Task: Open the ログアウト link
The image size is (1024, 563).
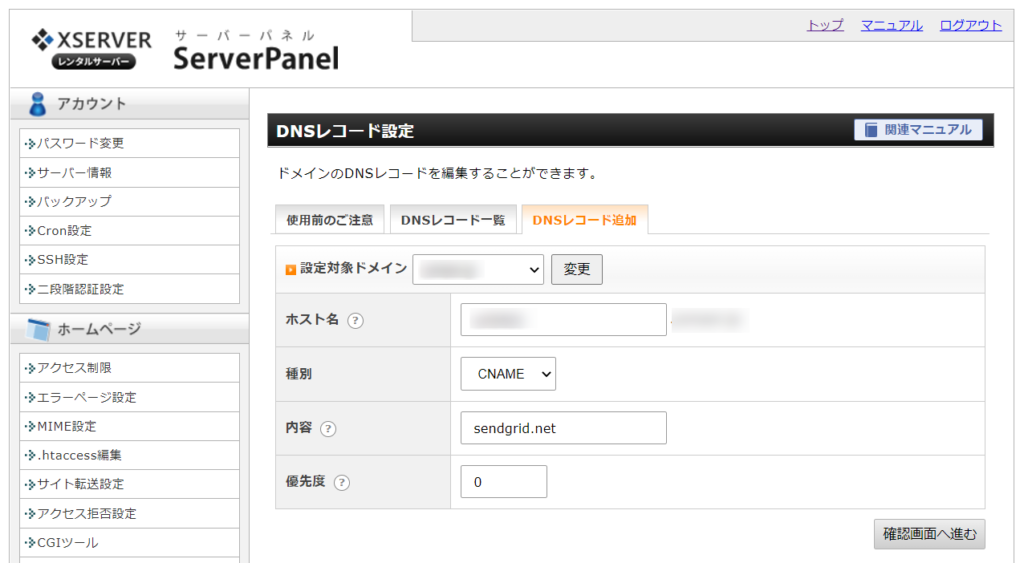Action: pyautogui.click(x=970, y=25)
